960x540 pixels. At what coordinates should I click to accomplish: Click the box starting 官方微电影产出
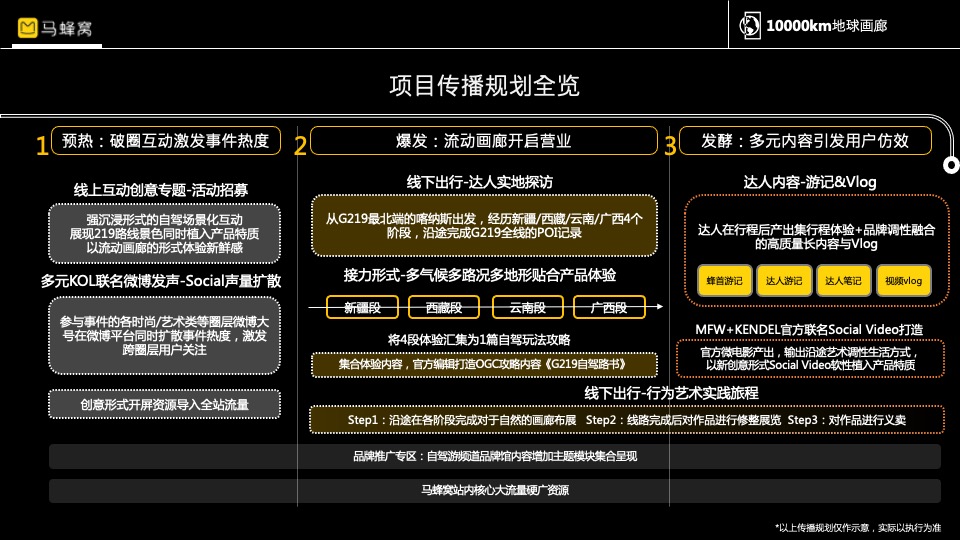pos(810,359)
